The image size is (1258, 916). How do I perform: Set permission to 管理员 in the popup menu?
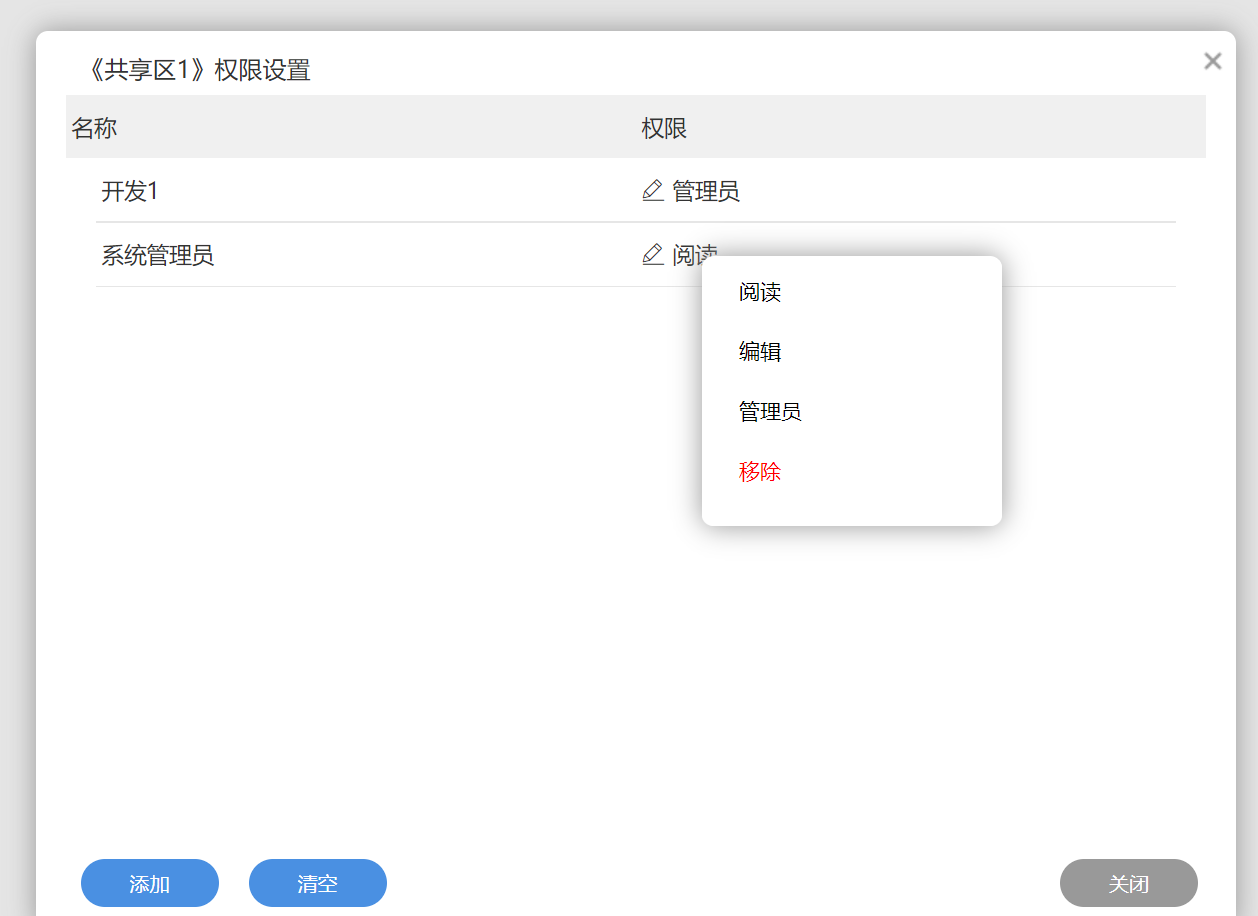(x=770, y=412)
